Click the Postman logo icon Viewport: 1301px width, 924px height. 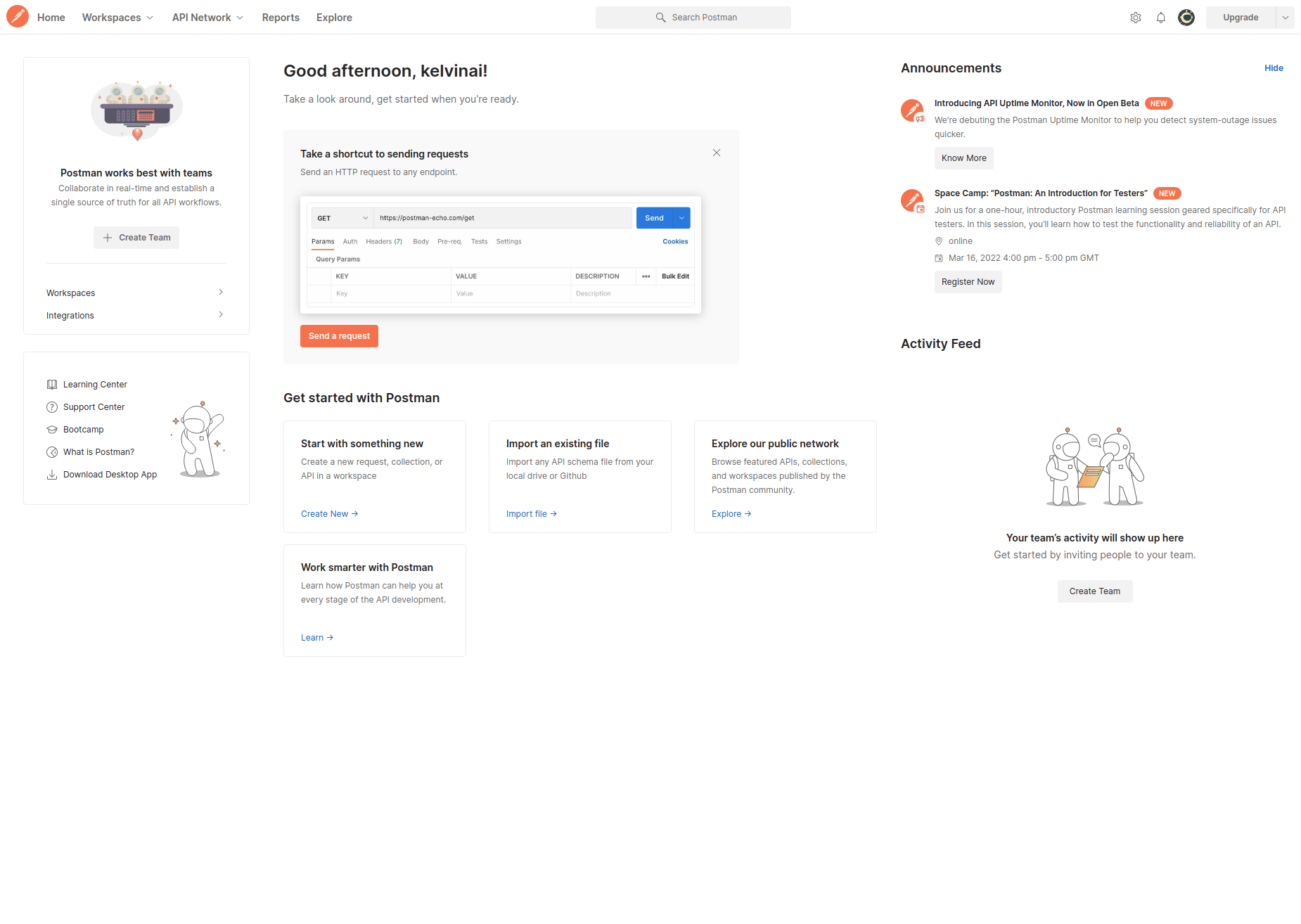(18, 17)
